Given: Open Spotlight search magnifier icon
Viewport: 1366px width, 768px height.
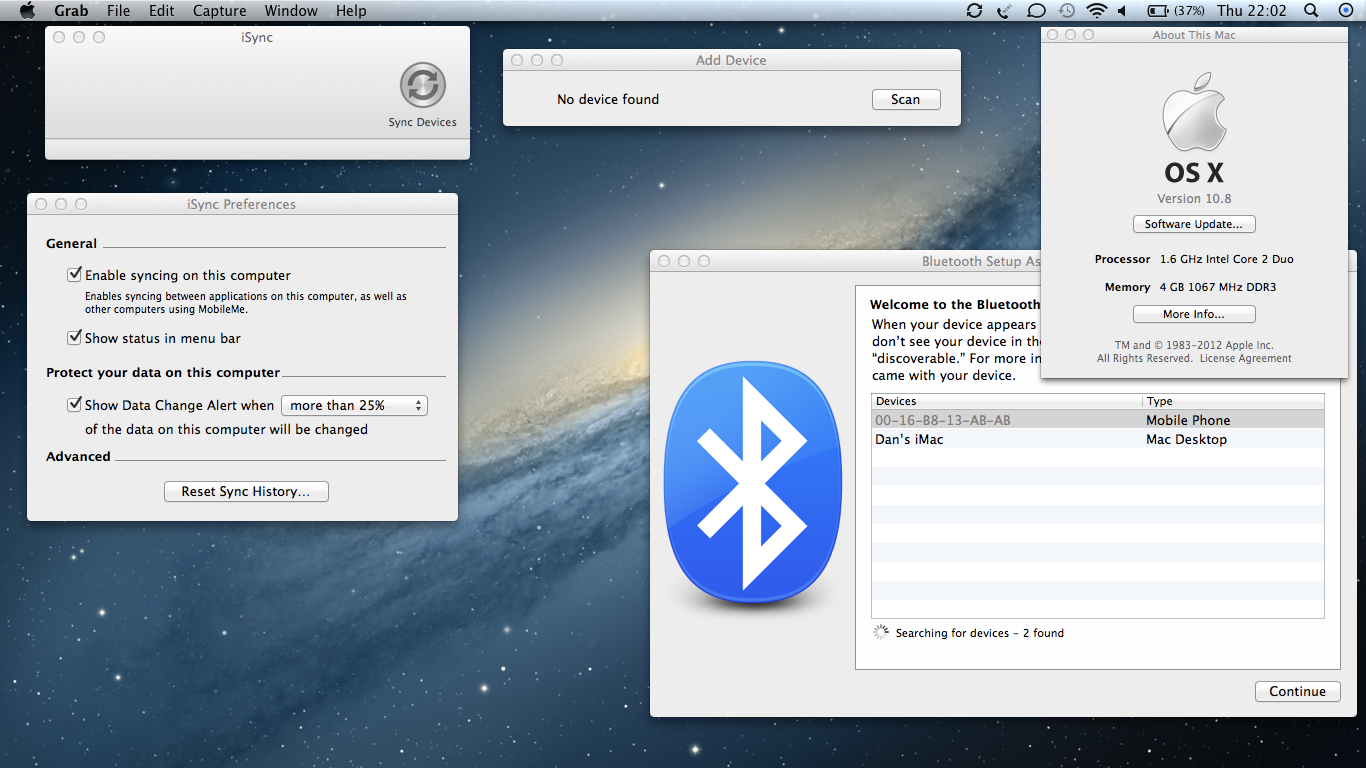Looking at the screenshot, I should pyautogui.click(x=1311, y=11).
